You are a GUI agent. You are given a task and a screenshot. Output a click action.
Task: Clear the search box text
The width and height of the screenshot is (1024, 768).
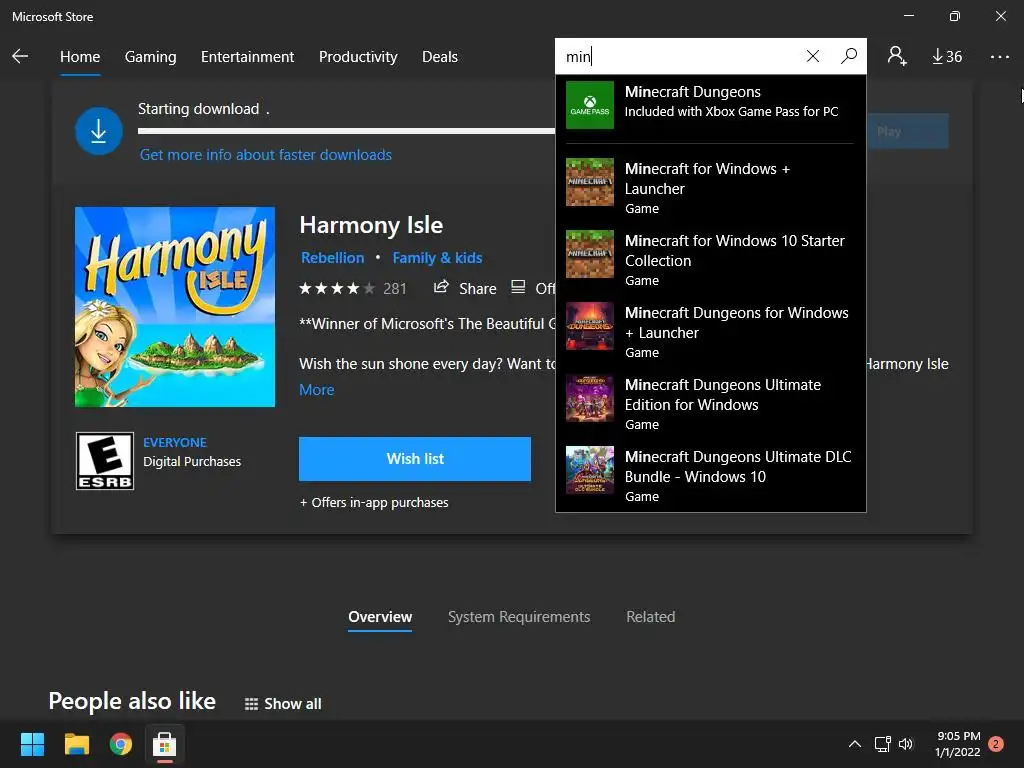click(812, 56)
